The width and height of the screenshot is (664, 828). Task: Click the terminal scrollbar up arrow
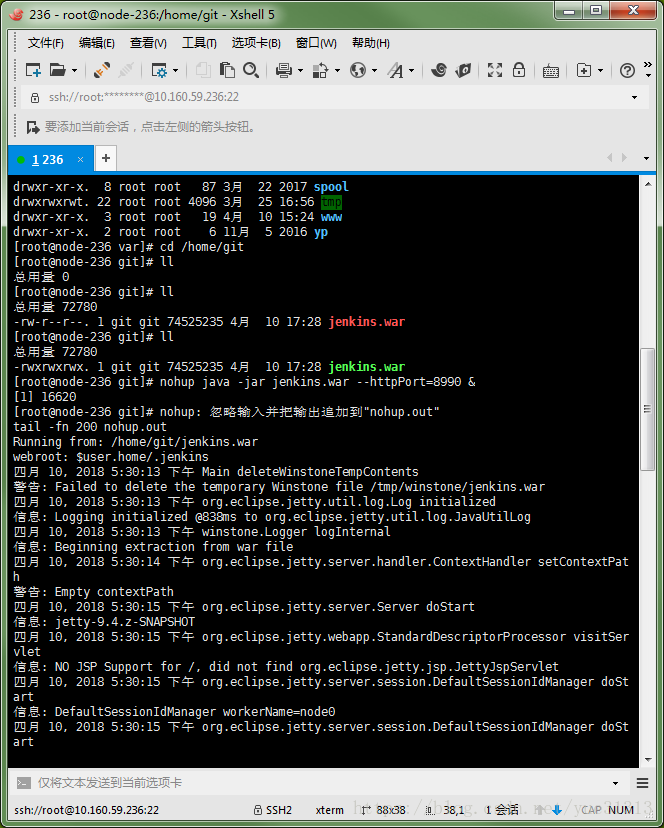click(648, 184)
